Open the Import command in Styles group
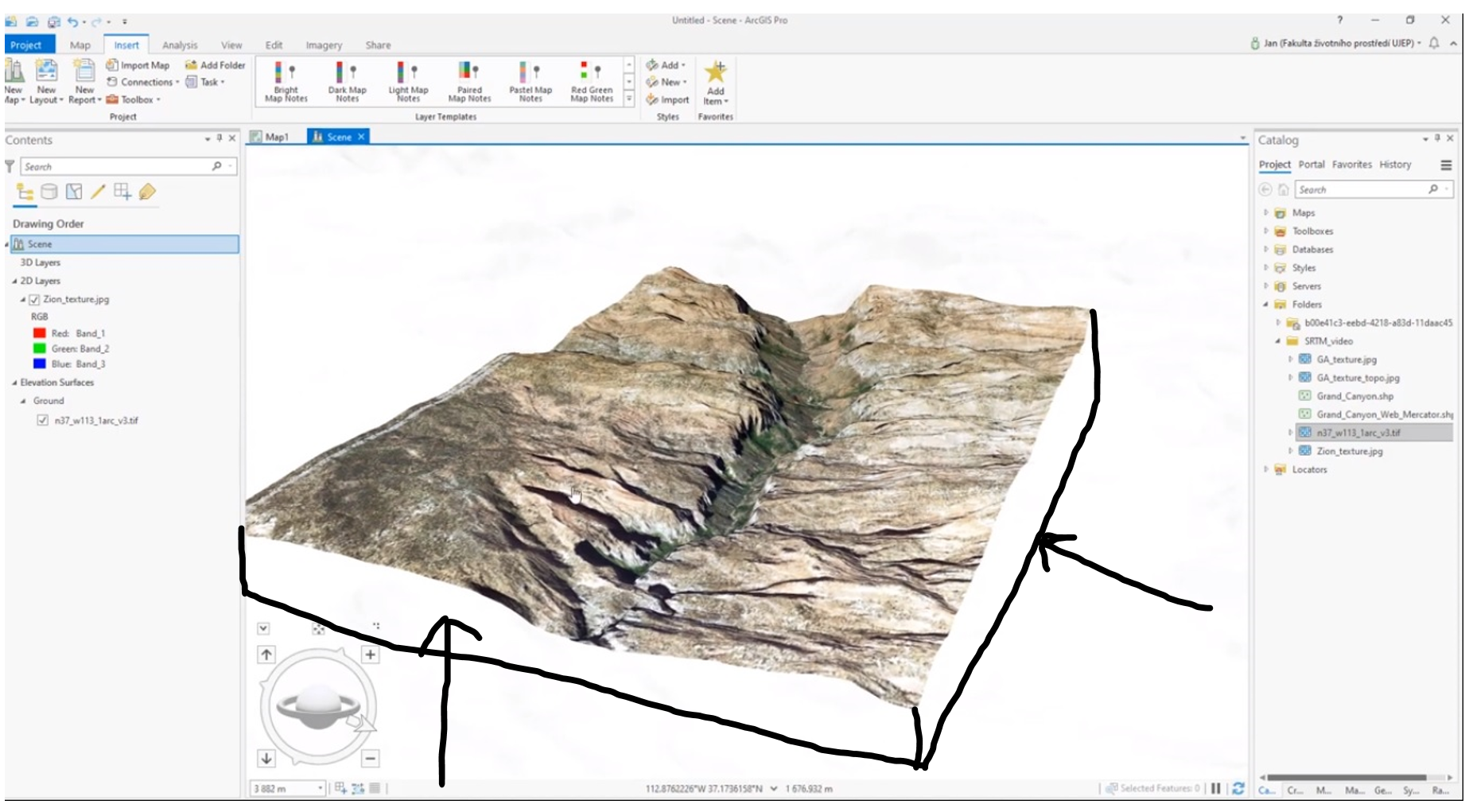This screenshot has height=812, width=1469. pos(669,99)
